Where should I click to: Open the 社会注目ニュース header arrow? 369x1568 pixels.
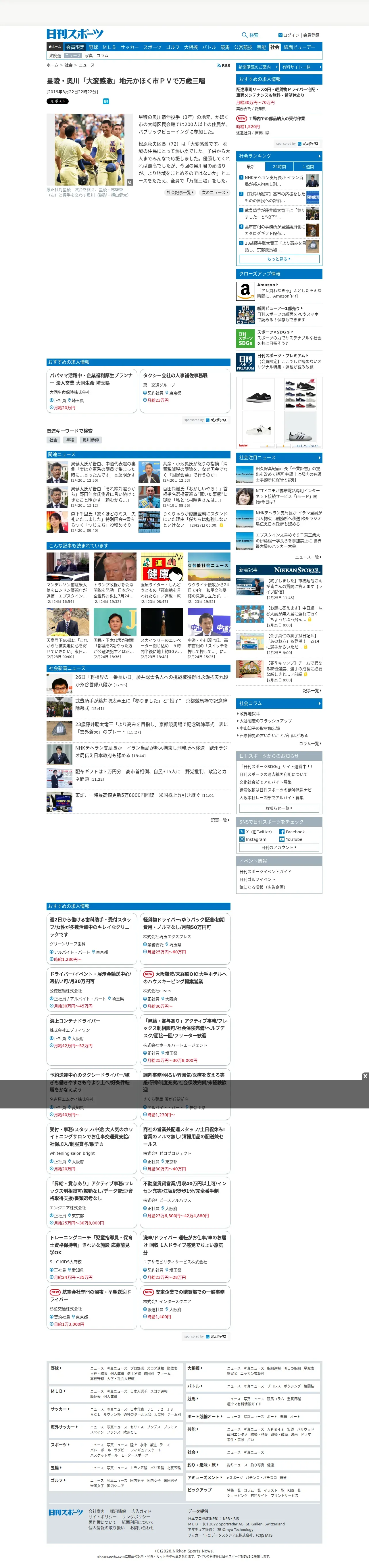click(320, 457)
